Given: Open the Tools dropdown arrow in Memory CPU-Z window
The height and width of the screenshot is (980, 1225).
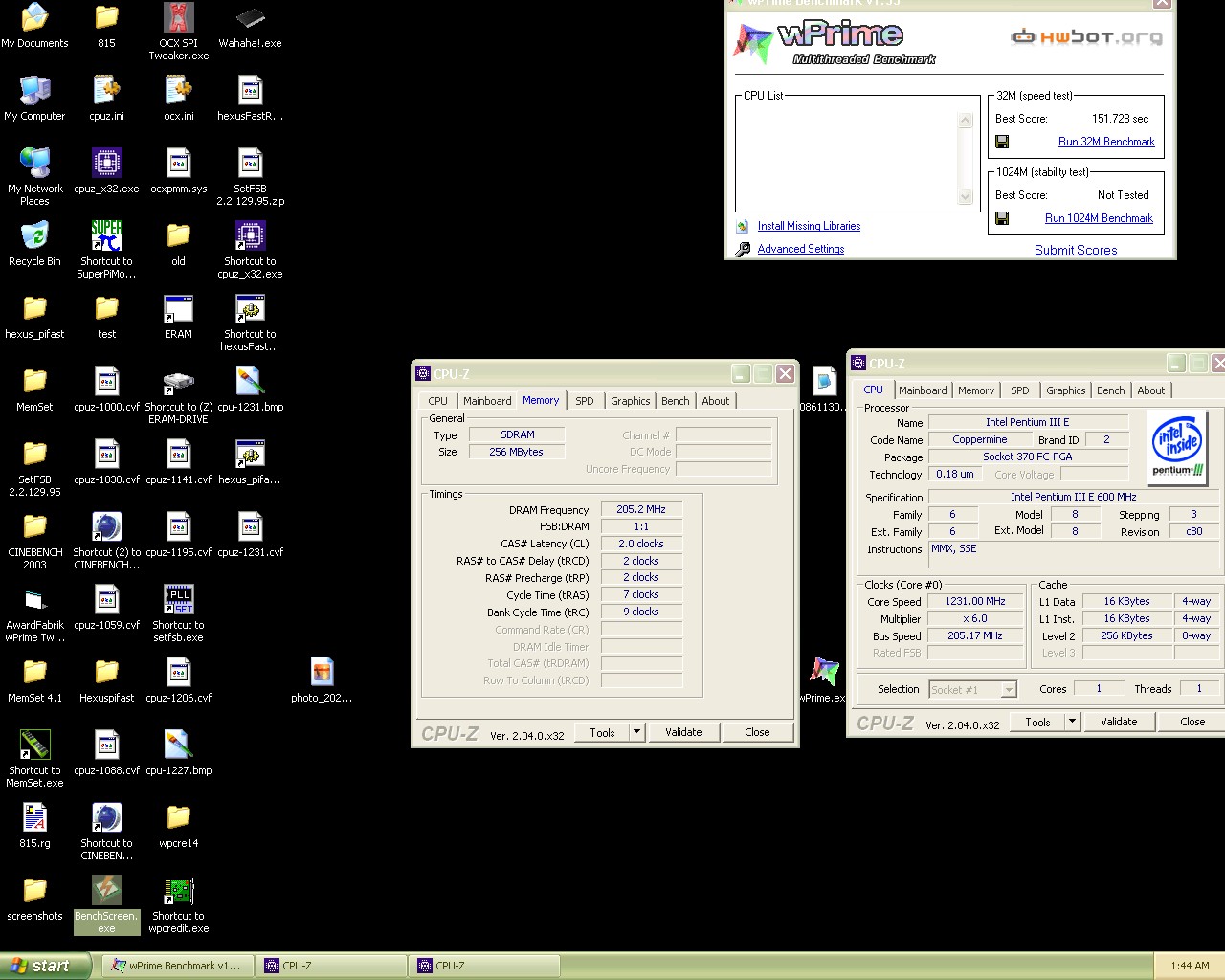Looking at the screenshot, I should point(636,732).
